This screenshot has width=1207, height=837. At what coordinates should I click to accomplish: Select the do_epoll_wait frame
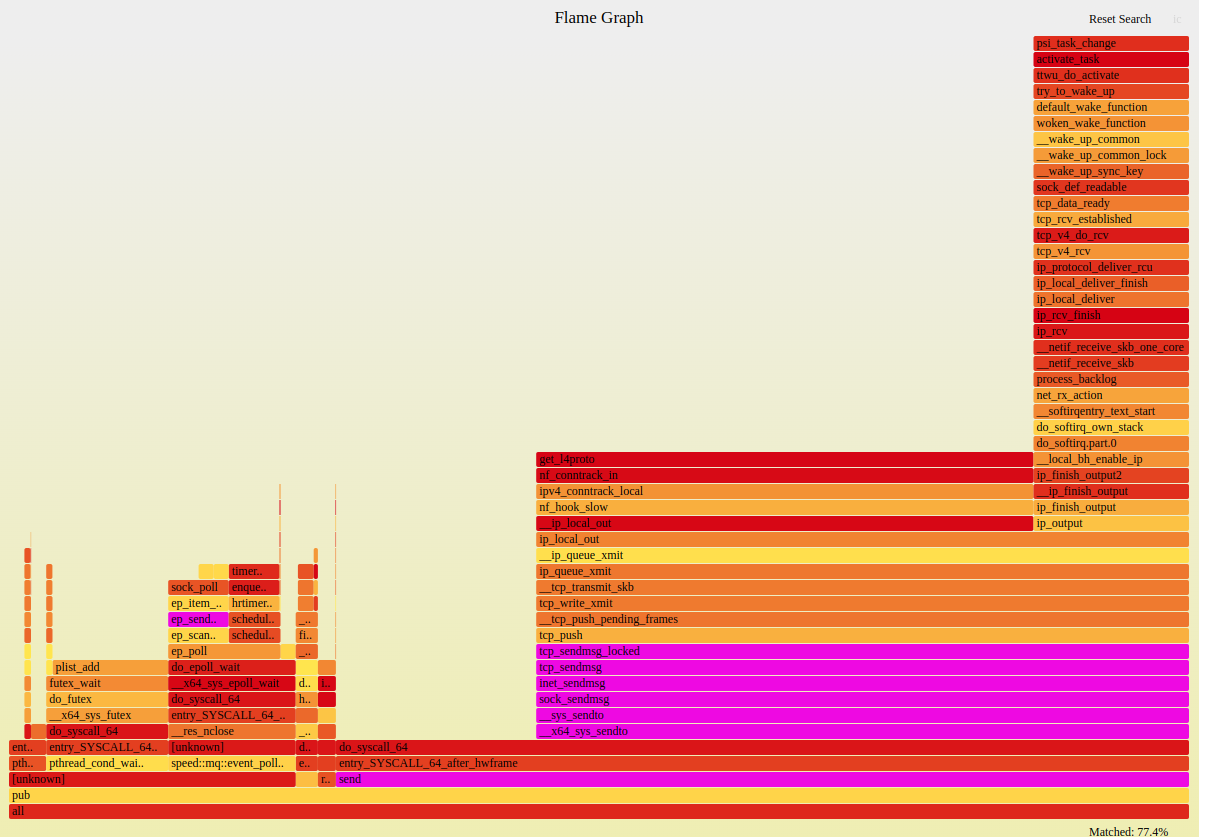point(231,667)
